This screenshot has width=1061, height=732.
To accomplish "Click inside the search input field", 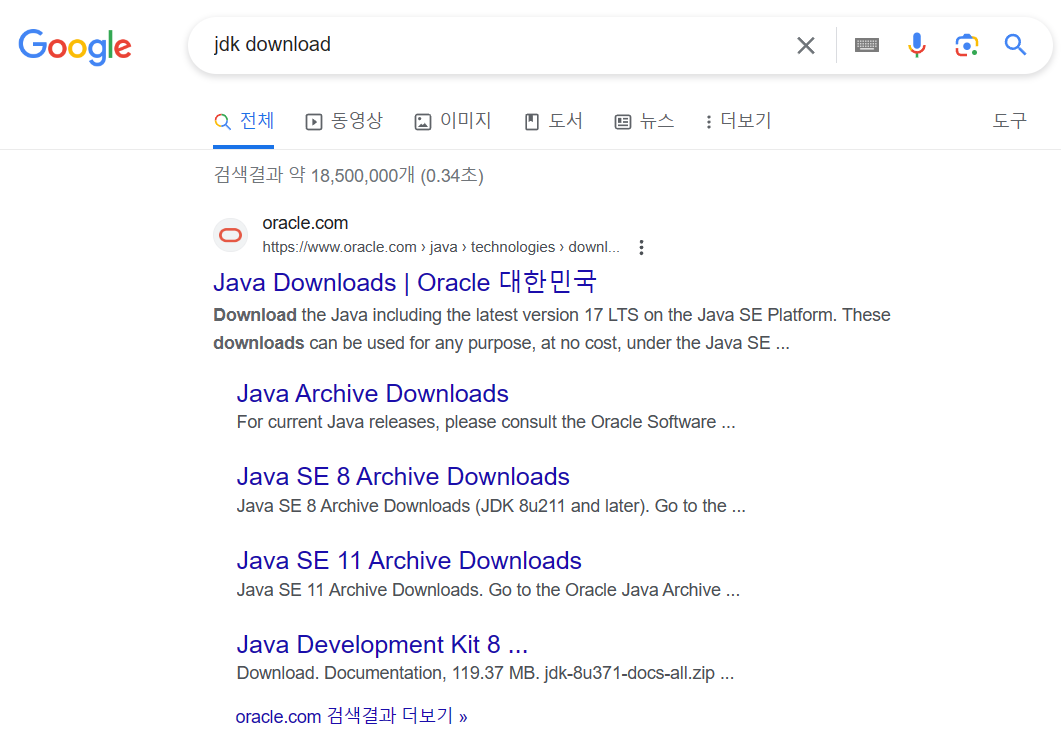I will (450, 45).
